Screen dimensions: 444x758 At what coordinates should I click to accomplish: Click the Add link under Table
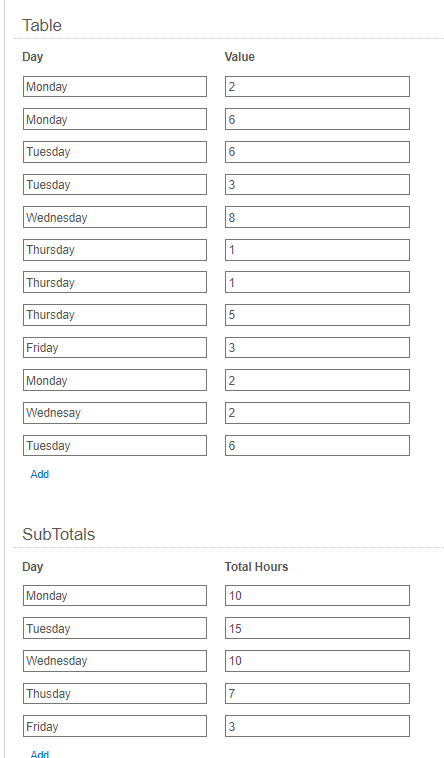(x=40, y=474)
